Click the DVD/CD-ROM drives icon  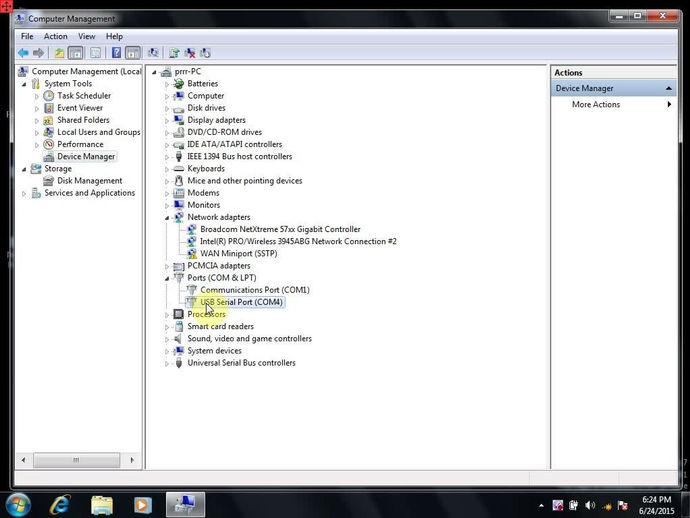coord(178,132)
